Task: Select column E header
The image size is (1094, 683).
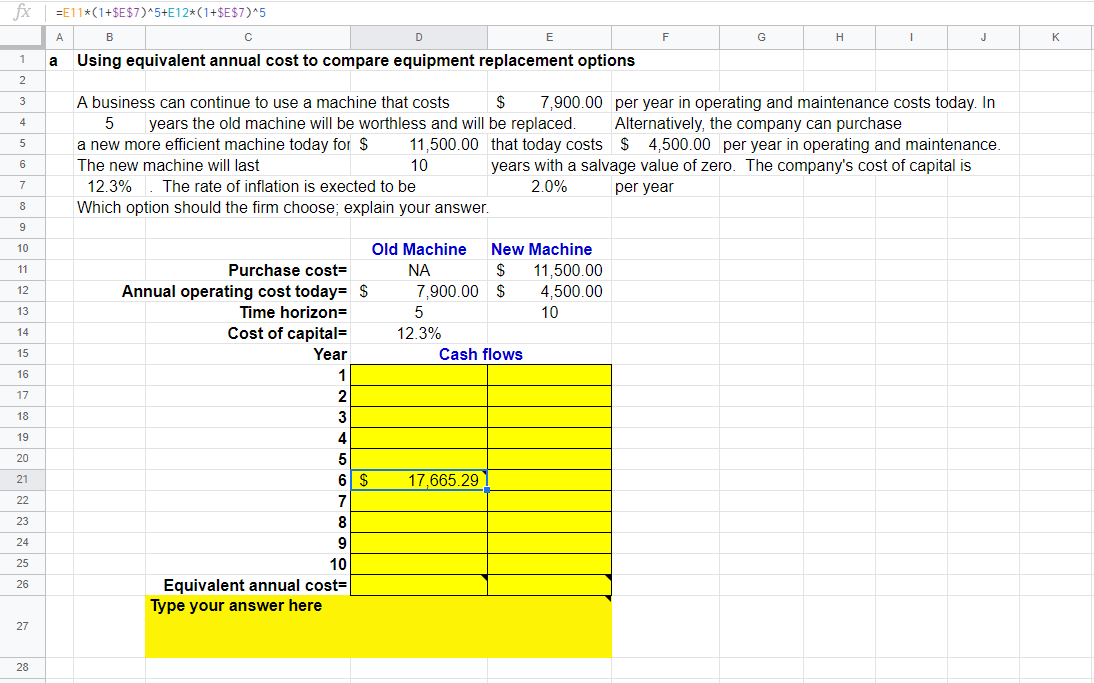Action: coord(549,36)
